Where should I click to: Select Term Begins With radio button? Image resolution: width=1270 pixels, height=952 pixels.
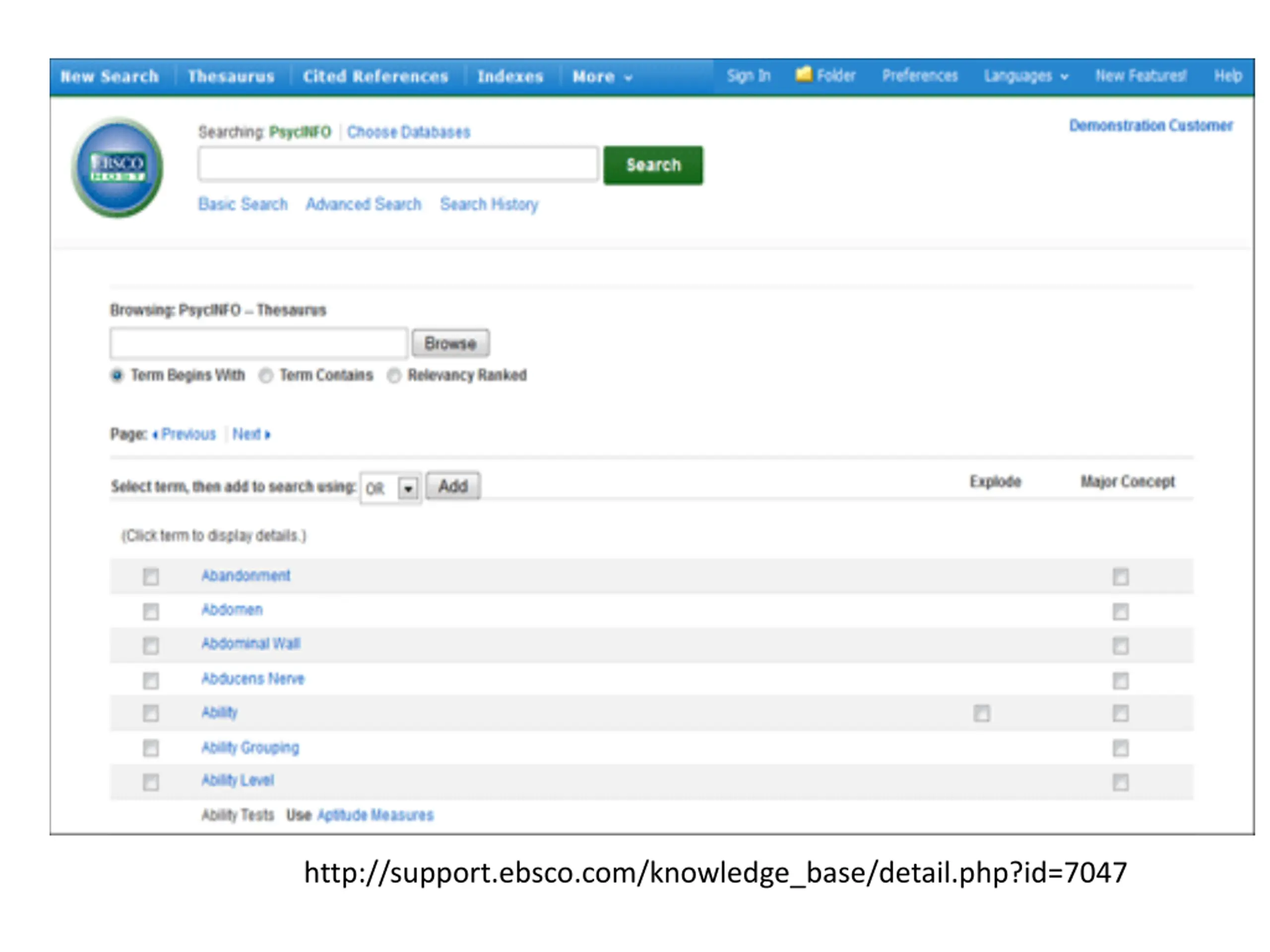[117, 376]
